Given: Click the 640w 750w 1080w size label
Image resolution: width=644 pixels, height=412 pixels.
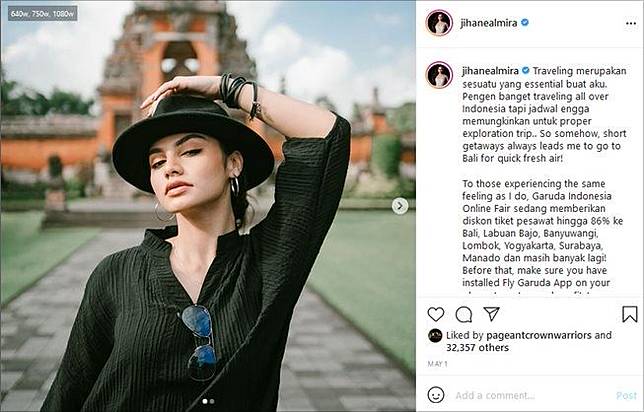Looking at the screenshot, I should coord(42,14).
